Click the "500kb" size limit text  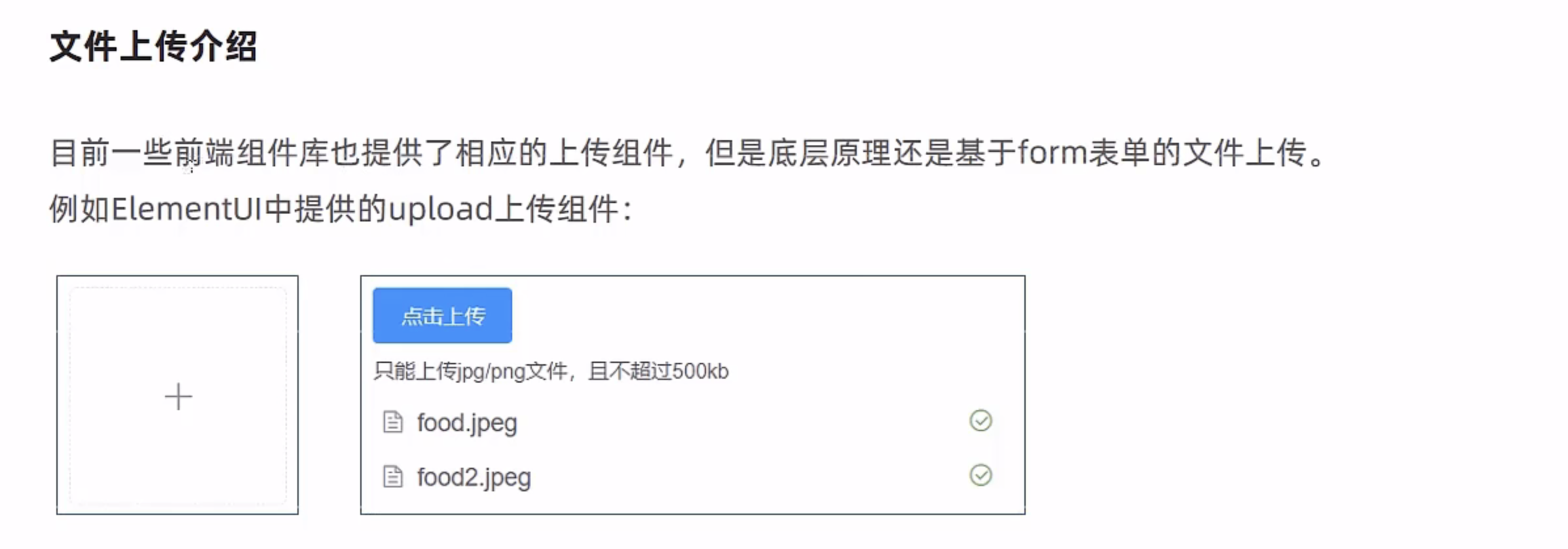tap(700, 371)
